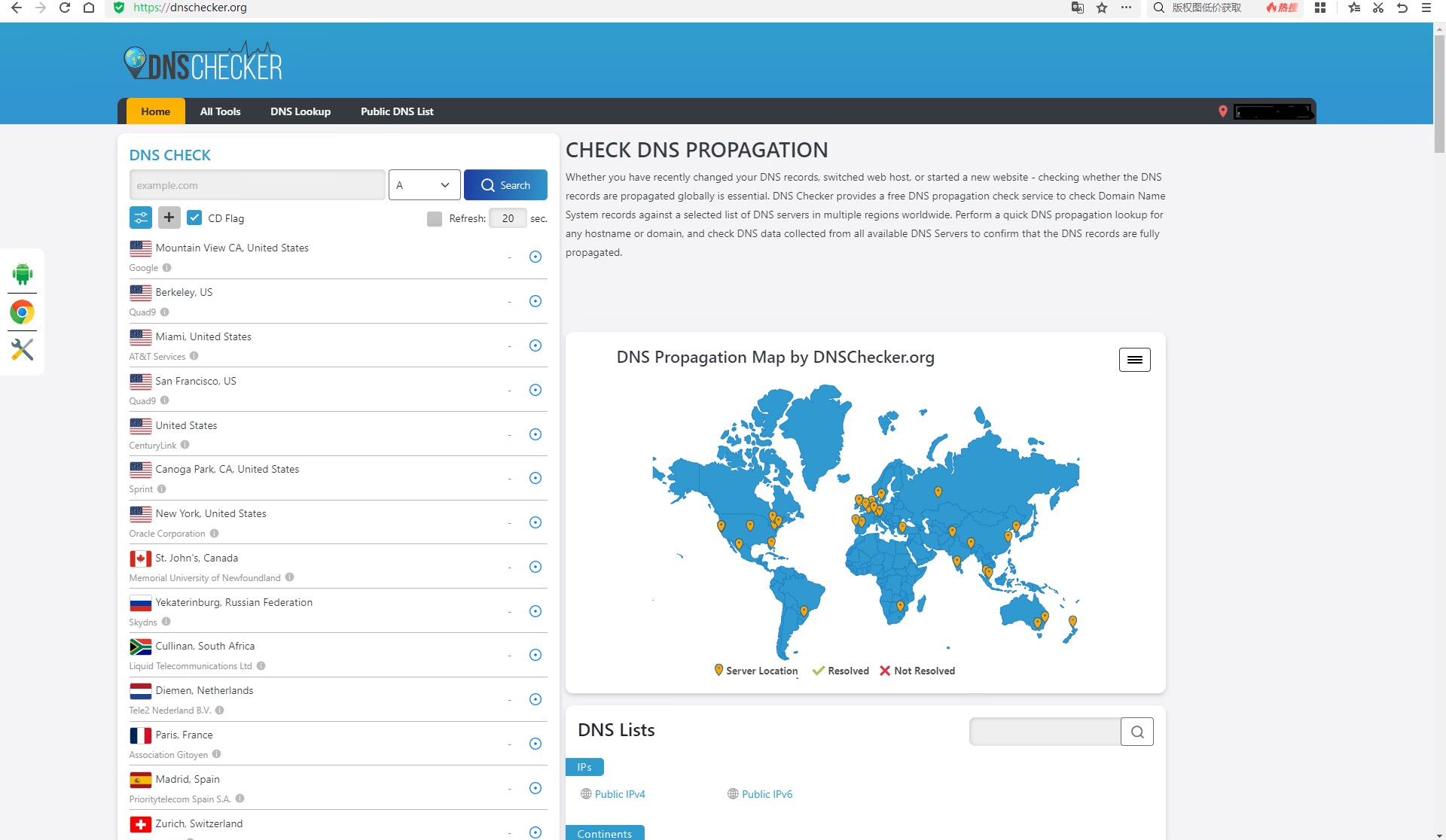Enable the Refresh checkbox
1446x840 pixels.
(435, 218)
